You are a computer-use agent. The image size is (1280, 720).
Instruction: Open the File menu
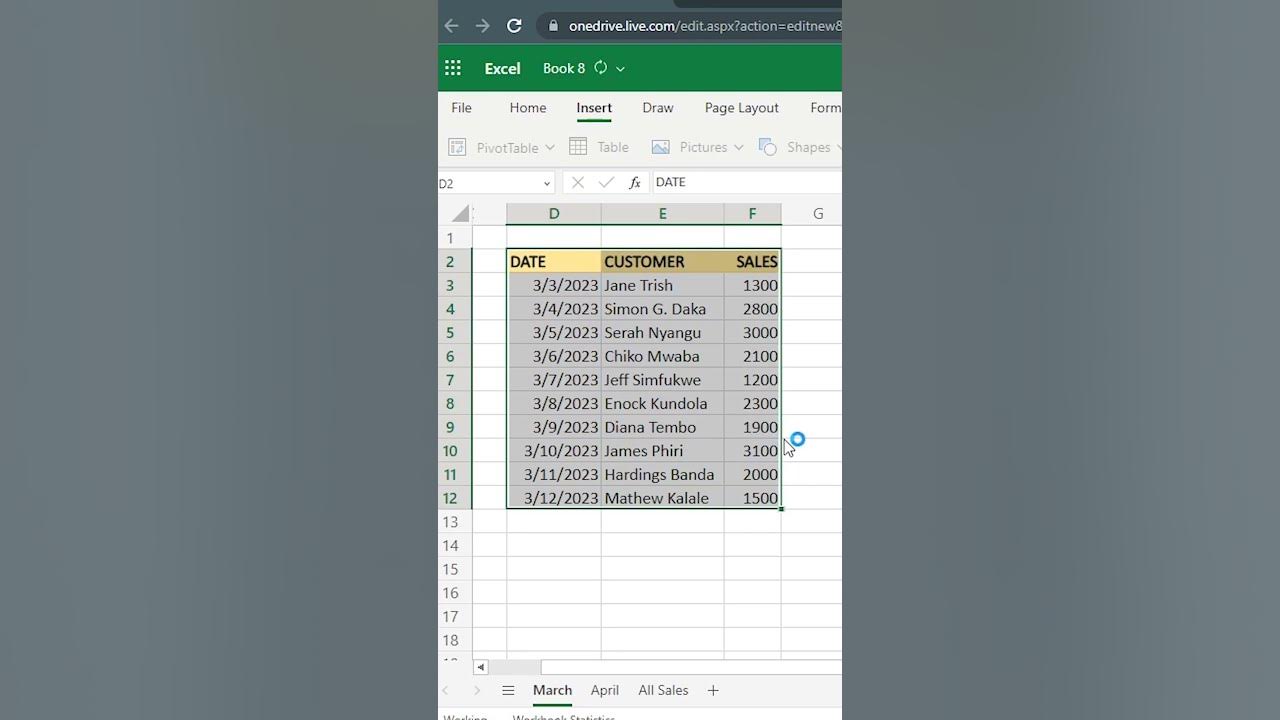tap(461, 108)
